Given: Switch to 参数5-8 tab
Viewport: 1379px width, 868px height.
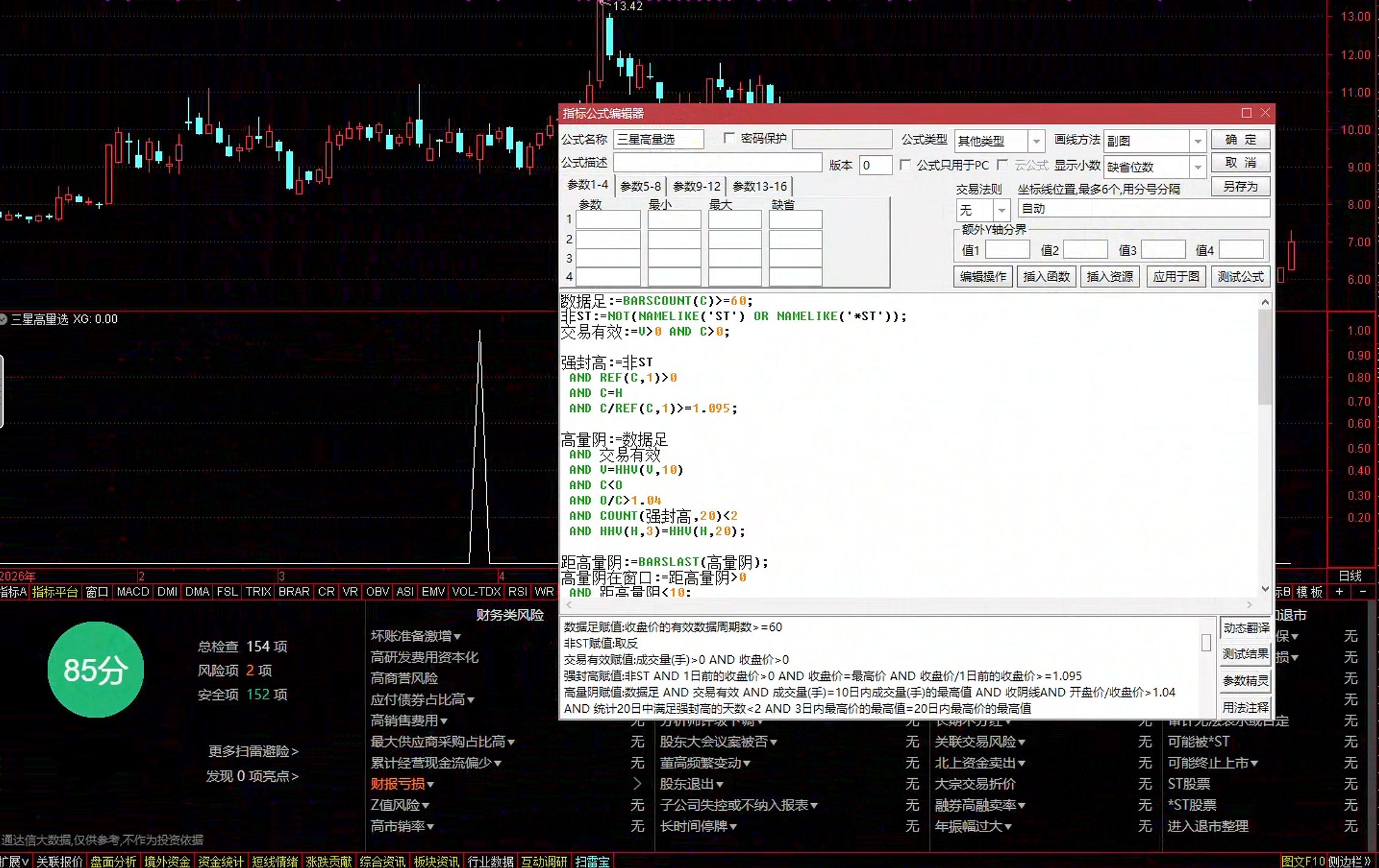Looking at the screenshot, I should pyautogui.click(x=640, y=186).
